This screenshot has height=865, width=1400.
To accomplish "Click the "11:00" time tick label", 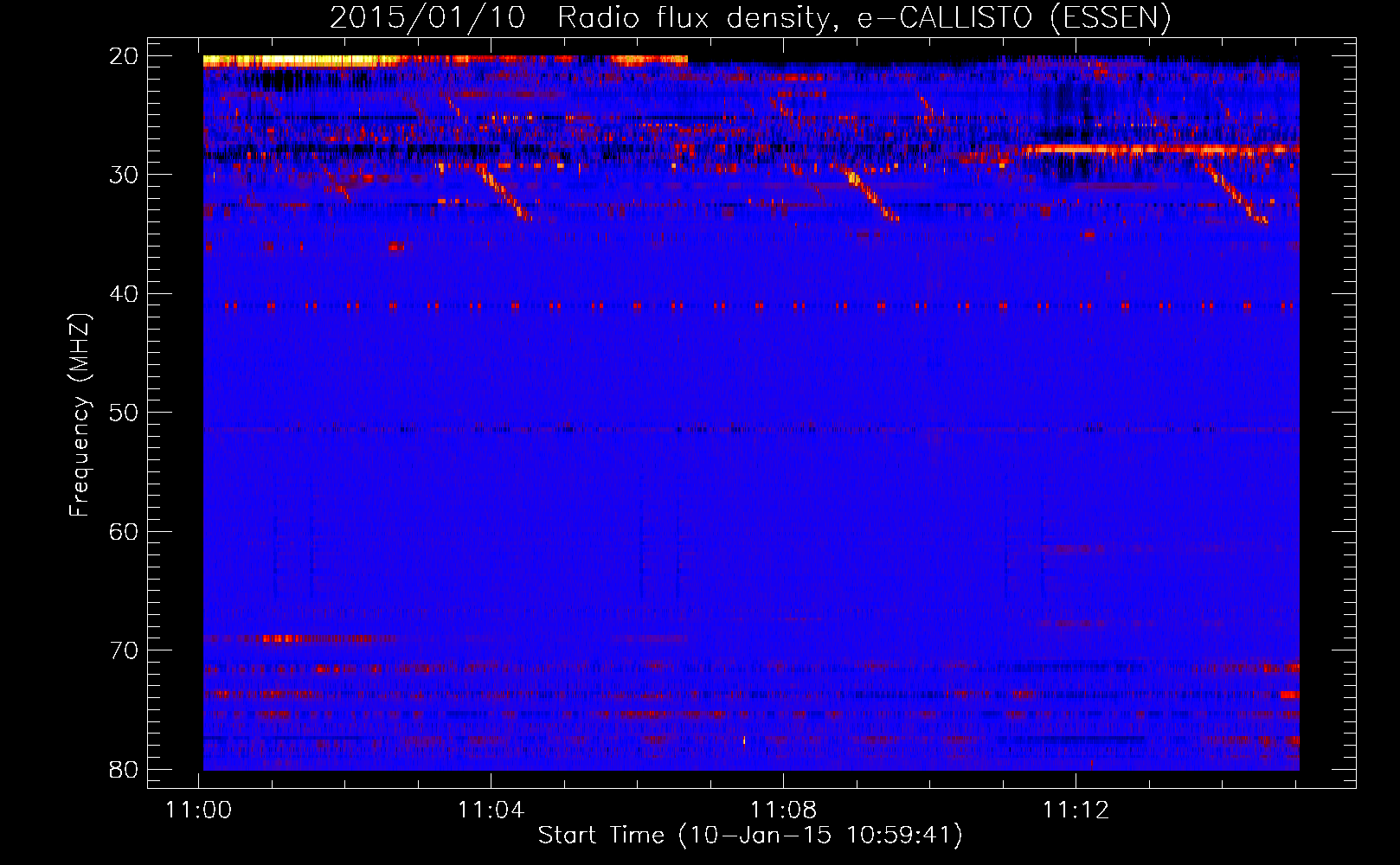I will click(x=199, y=811).
